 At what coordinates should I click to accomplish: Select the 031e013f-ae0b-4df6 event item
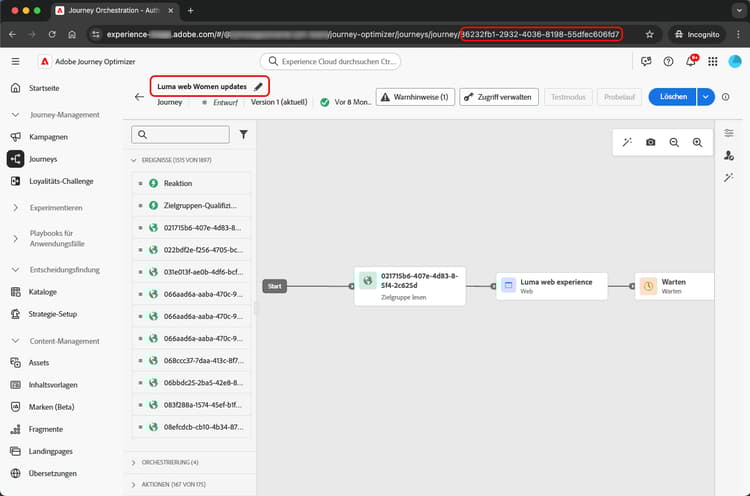191,272
